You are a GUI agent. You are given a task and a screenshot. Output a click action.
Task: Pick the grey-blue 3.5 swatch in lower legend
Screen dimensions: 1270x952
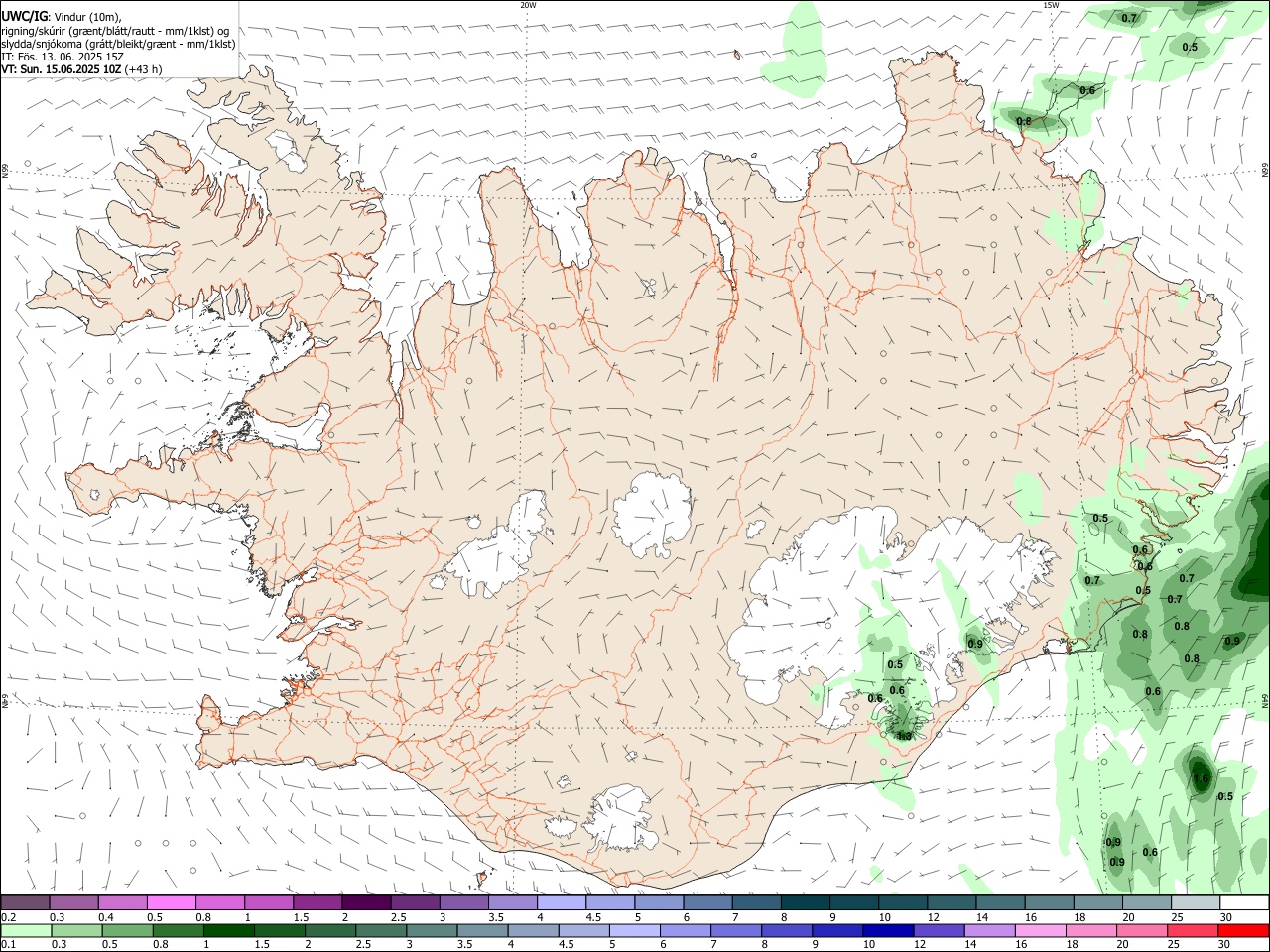pos(482,931)
